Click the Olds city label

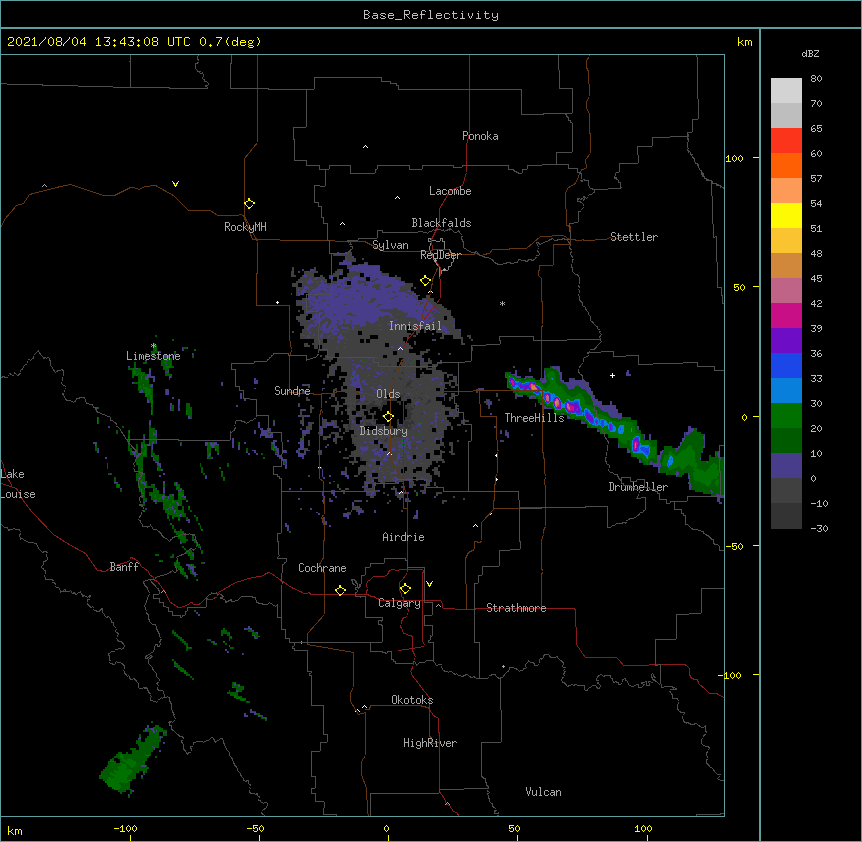[388, 394]
